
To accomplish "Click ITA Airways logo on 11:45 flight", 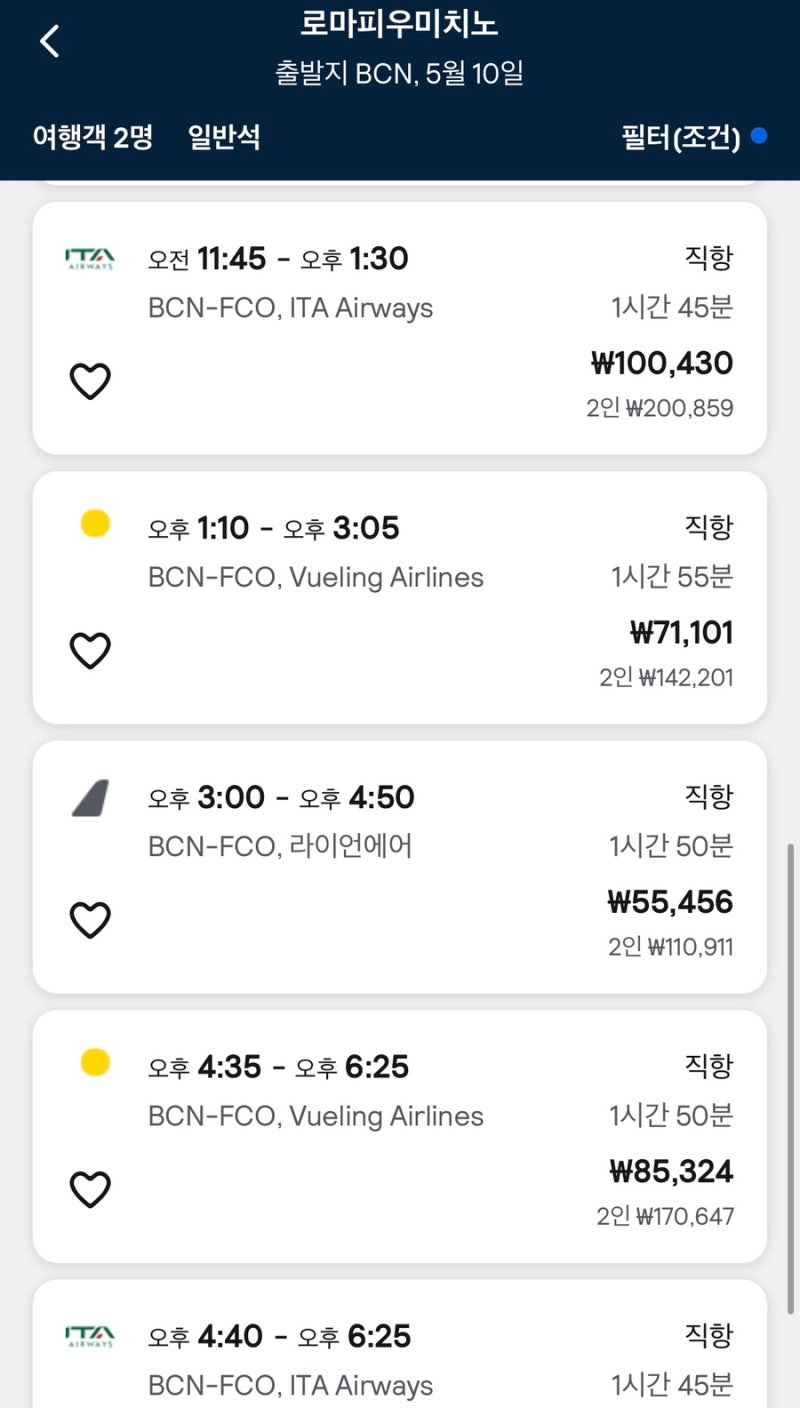I will click(90, 259).
